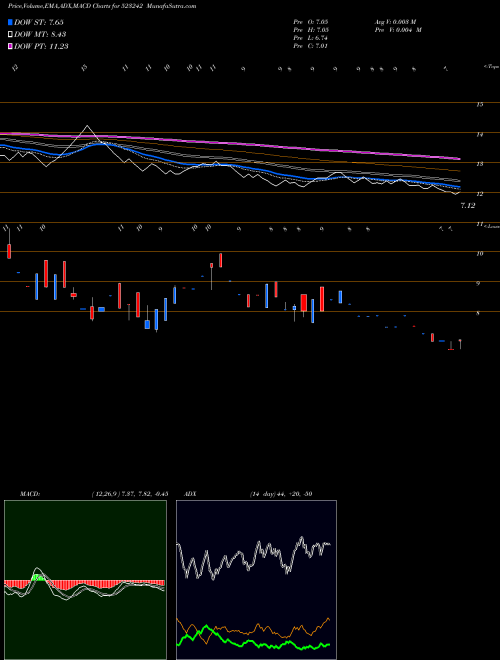Click the ADX values '(14 day) 44, +20, -50'
Image resolution: width=500 pixels, height=660 pixels.
coord(281,494)
